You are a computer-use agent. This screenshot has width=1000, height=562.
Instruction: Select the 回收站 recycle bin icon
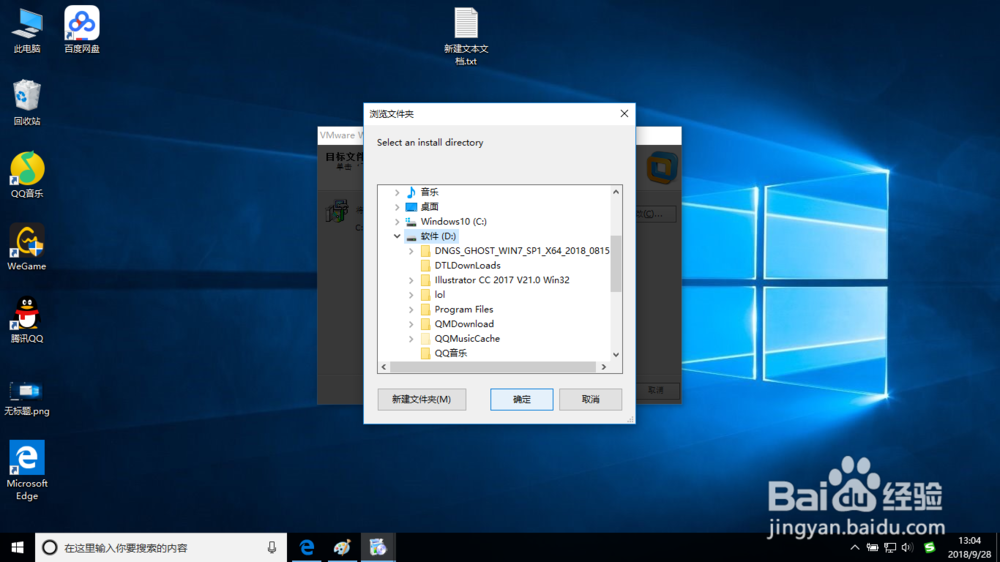click(x=27, y=102)
